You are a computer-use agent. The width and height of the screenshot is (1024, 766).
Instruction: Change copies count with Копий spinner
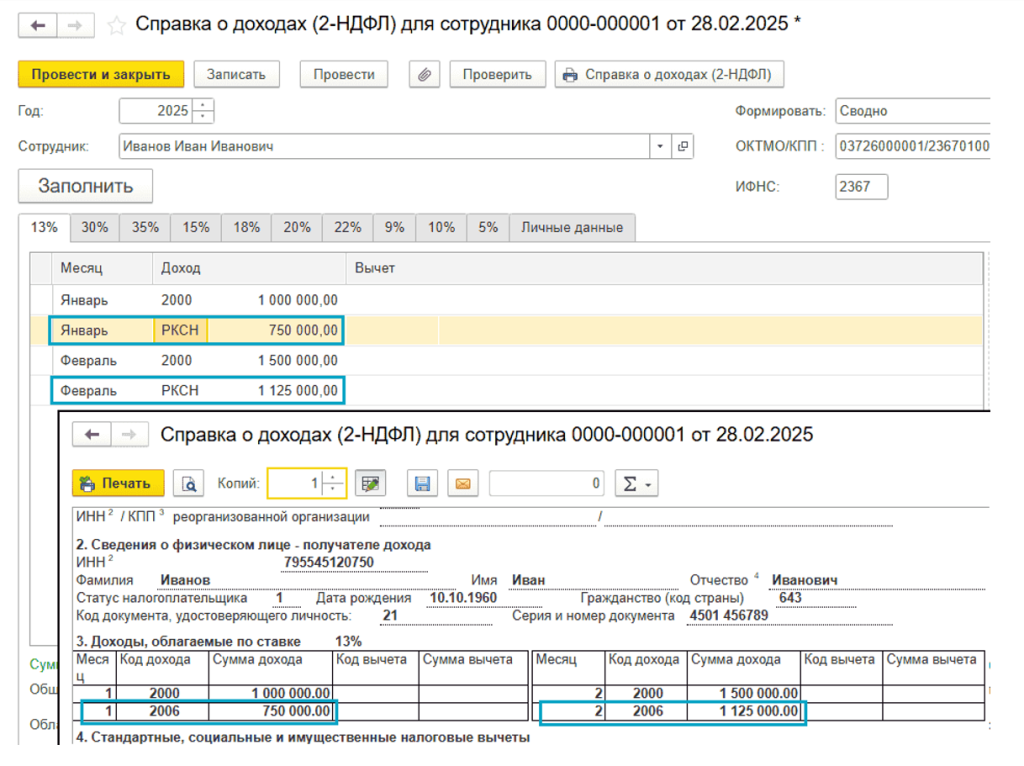point(334,484)
